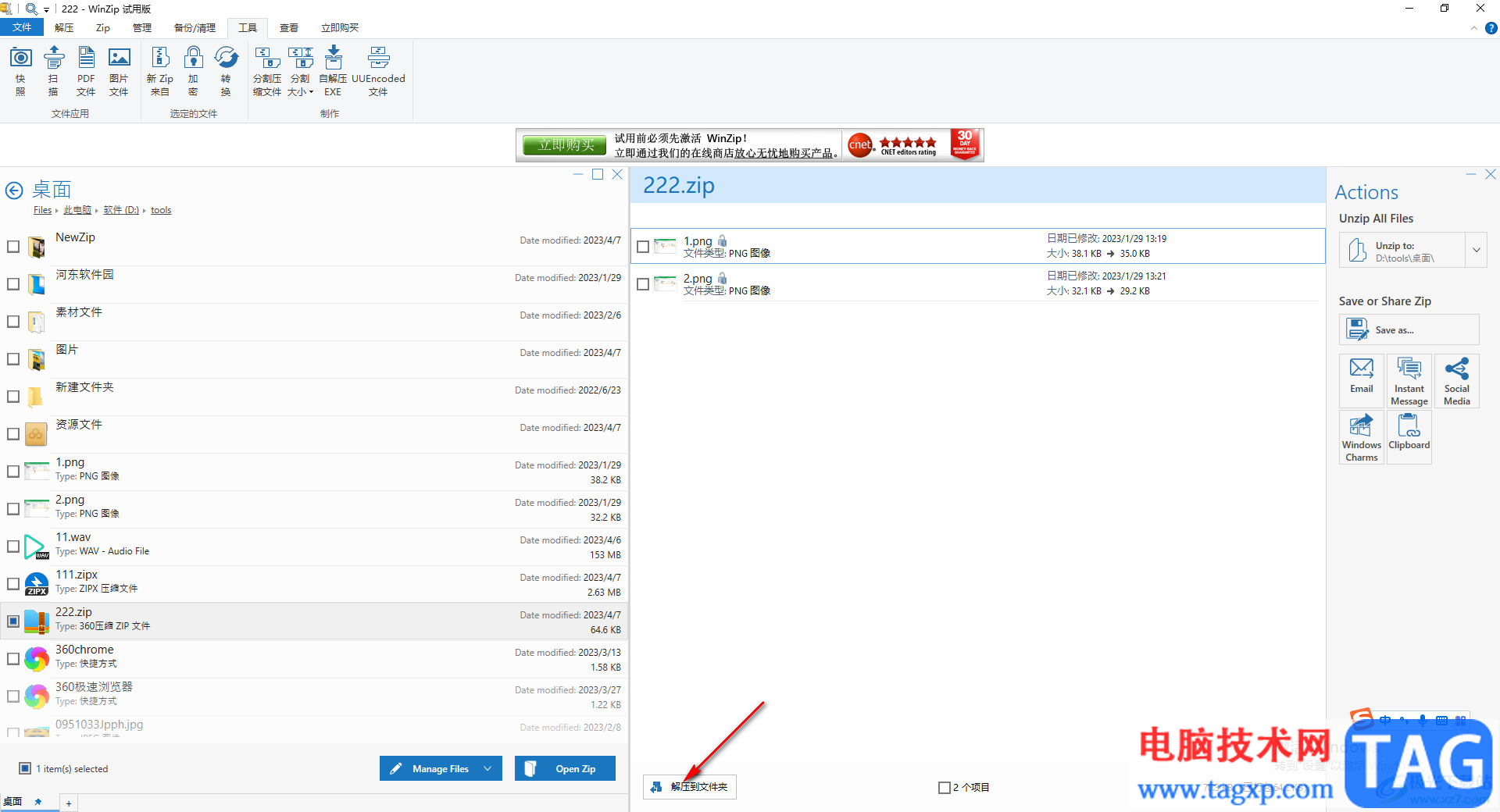Click the Windows Charms icon

(x=1362, y=437)
